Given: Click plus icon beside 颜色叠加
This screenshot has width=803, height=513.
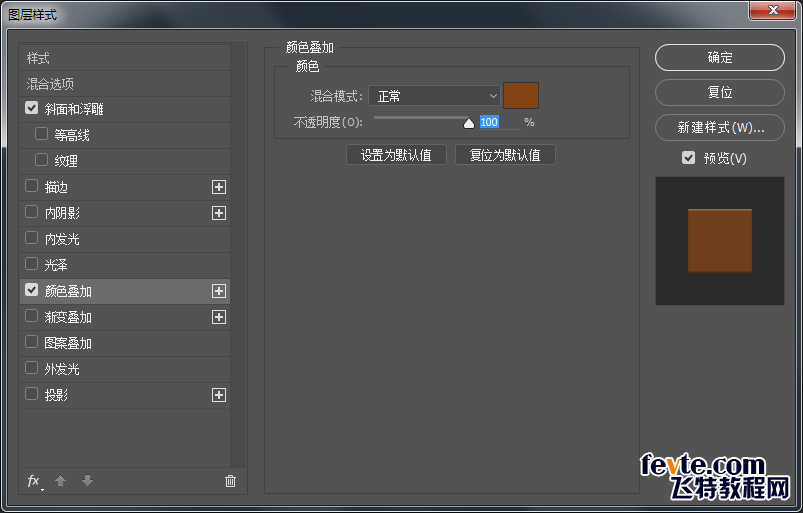Looking at the screenshot, I should (219, 291).
